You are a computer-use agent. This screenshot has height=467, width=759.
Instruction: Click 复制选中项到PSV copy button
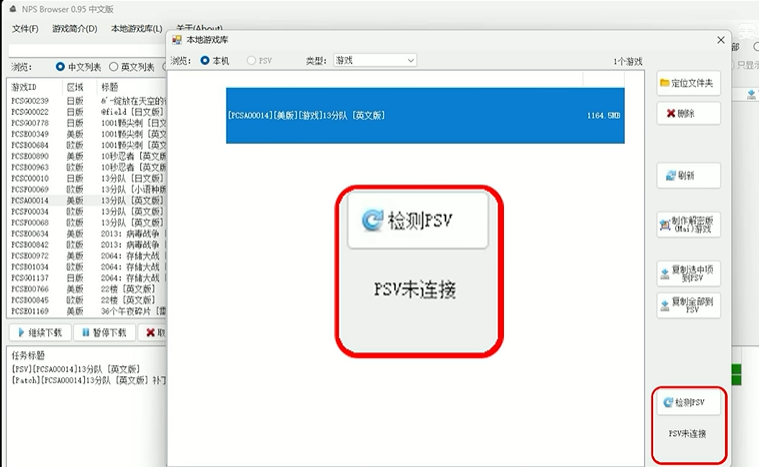click(688, 273)
